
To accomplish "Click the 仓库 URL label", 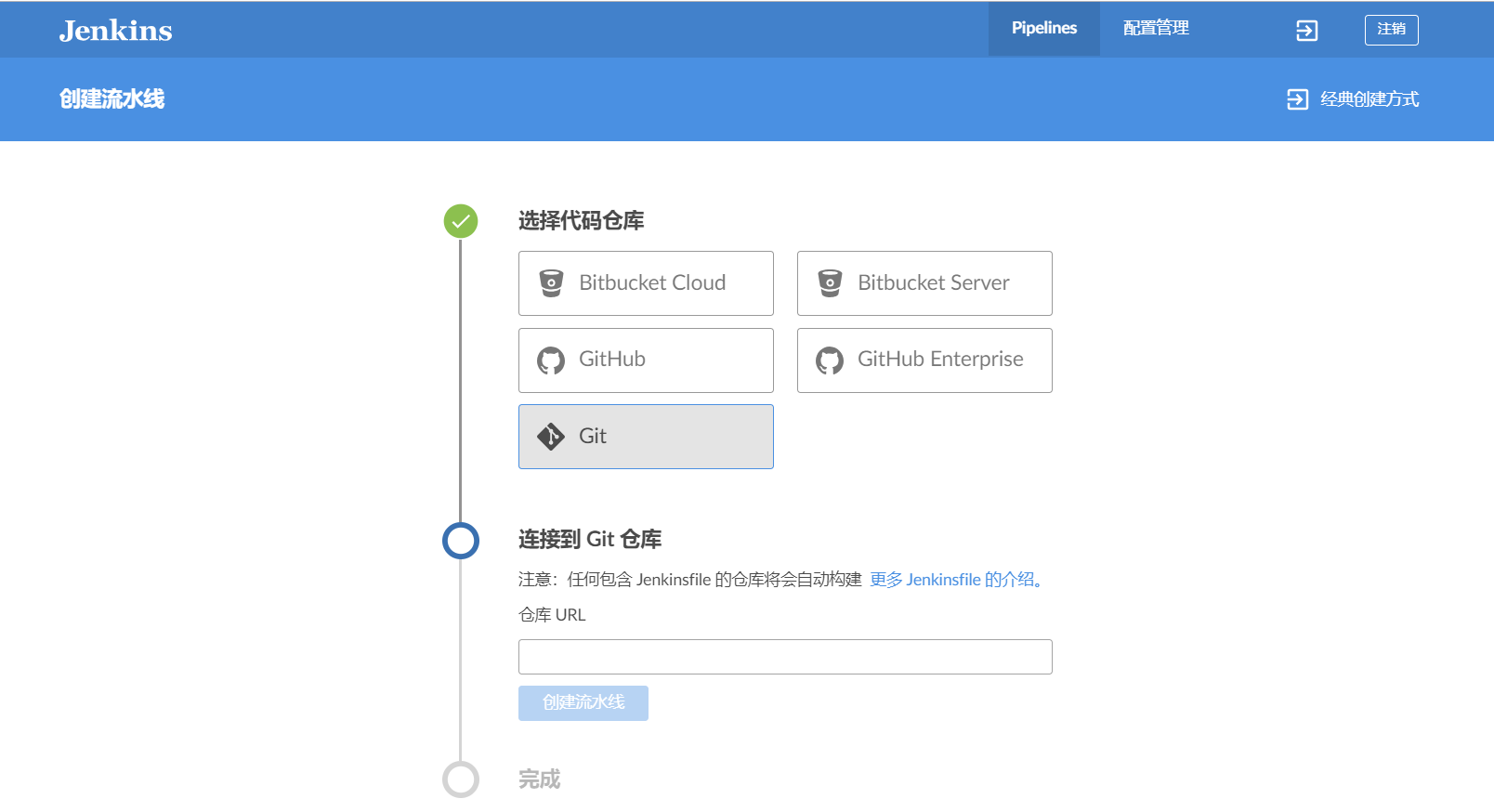I will [552, 615].
